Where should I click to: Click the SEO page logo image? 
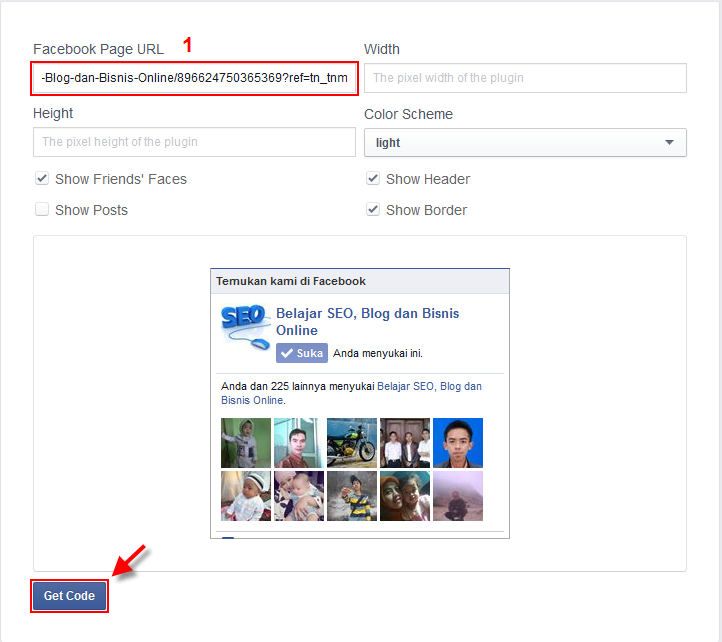pos(245,327)
